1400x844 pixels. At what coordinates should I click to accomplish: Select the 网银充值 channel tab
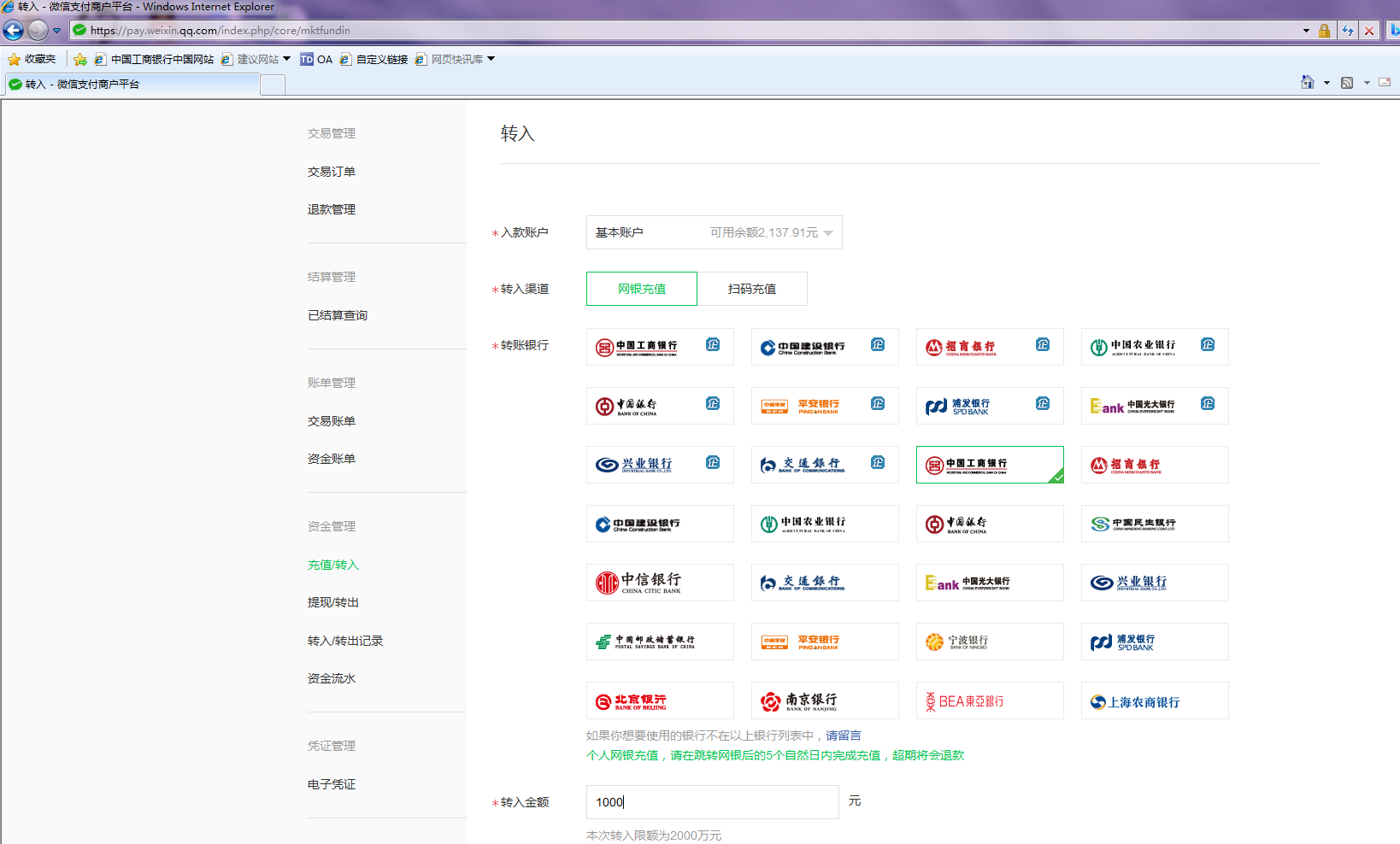coord(642,289)
